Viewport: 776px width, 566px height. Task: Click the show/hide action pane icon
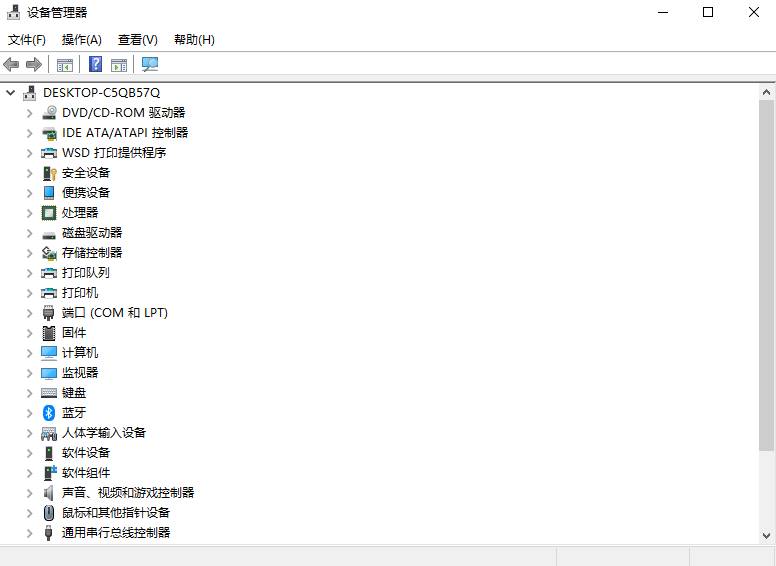click(119, 64)
